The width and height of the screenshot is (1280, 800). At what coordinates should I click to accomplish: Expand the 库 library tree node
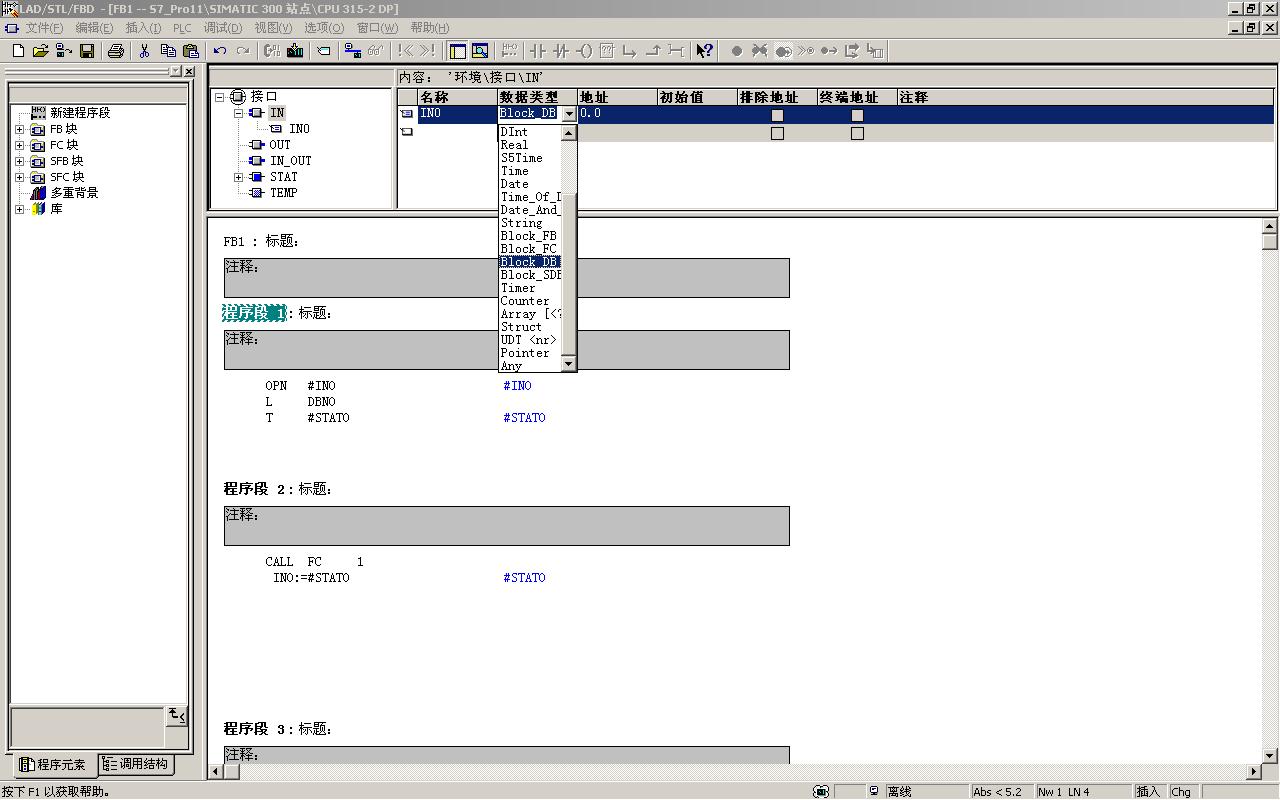20,209
